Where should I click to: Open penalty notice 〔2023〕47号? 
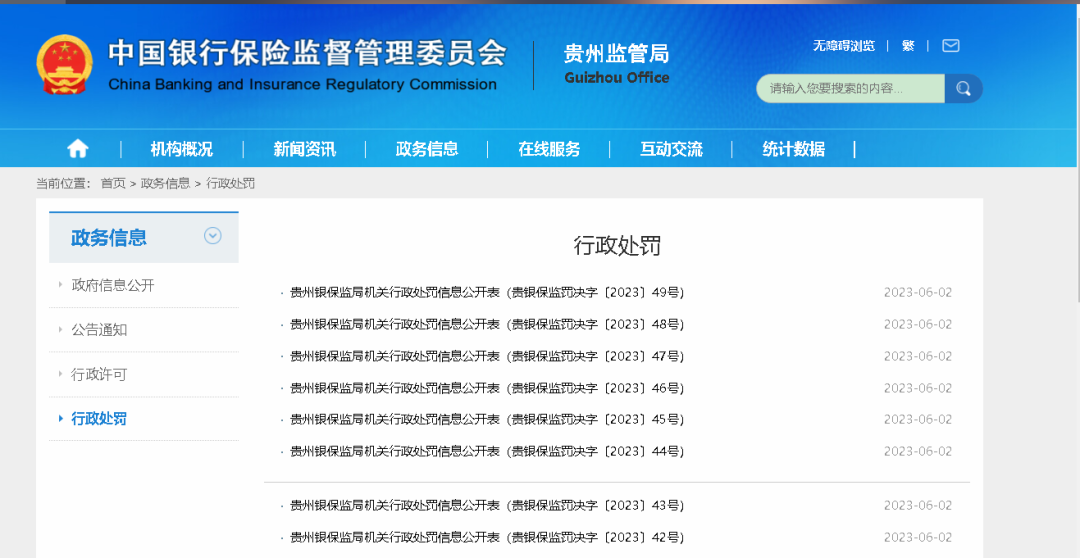click(487, 356)
